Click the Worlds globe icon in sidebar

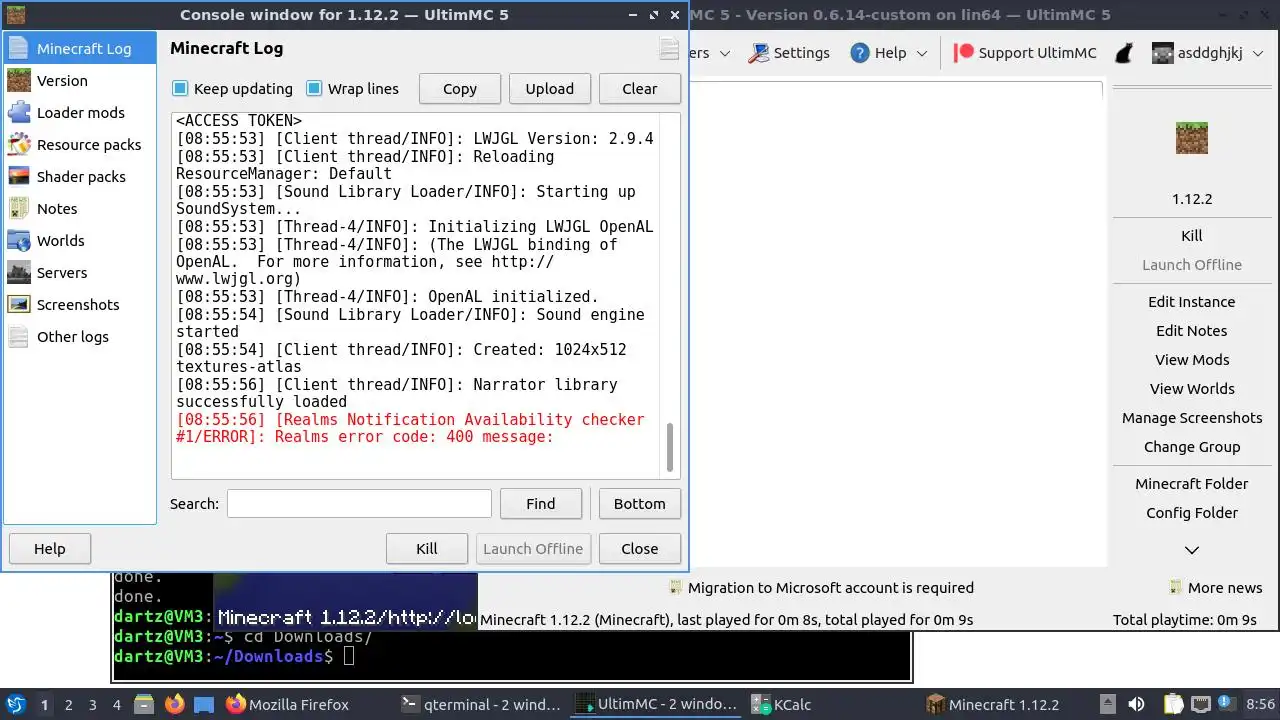coord(19,240)
